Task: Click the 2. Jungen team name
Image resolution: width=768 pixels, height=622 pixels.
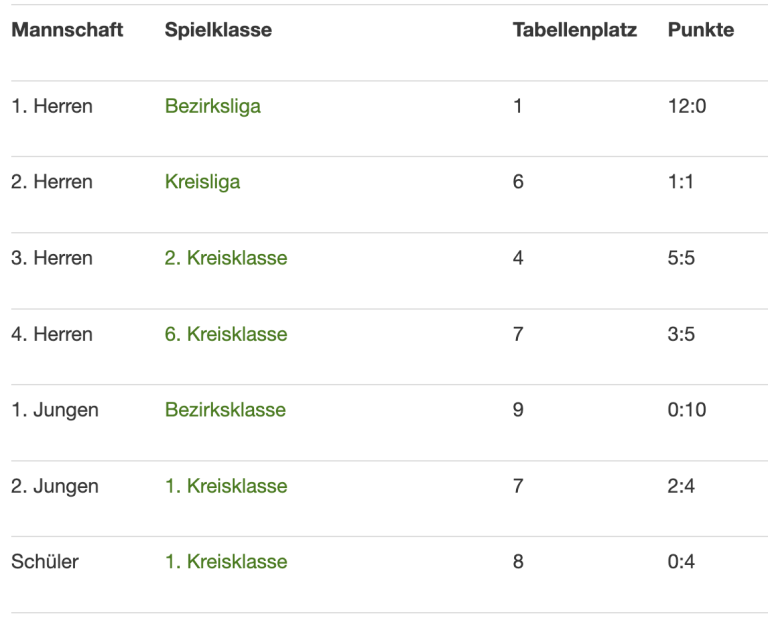Action: coord(55,486)
